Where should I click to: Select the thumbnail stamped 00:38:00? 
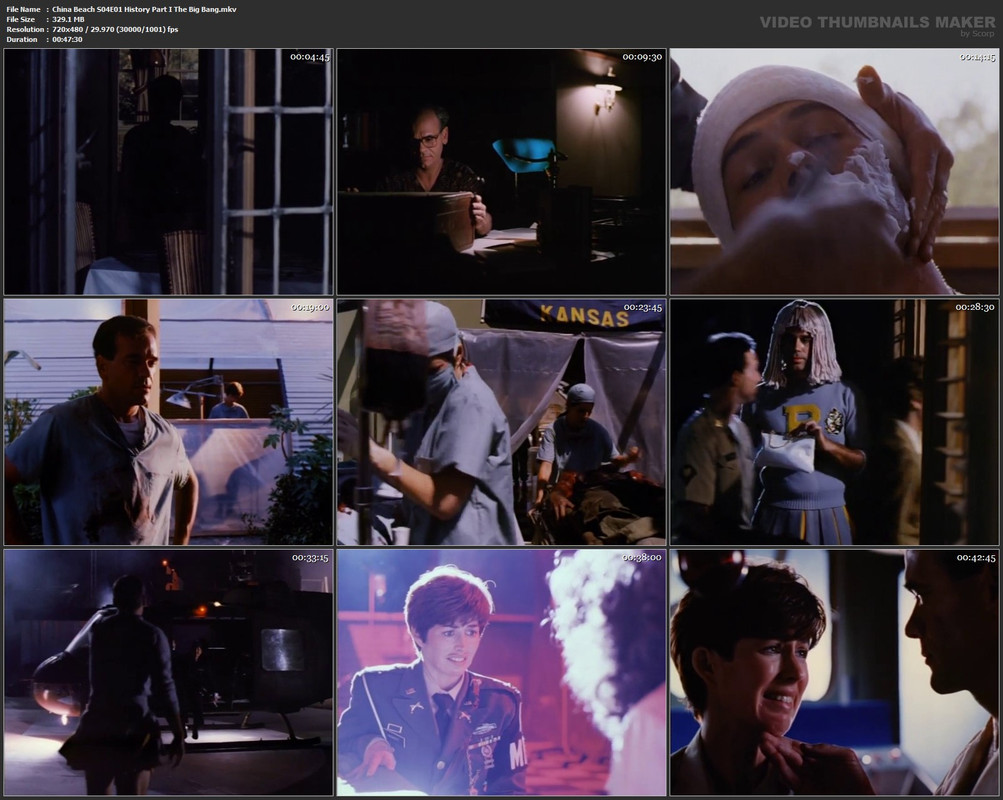502,673
